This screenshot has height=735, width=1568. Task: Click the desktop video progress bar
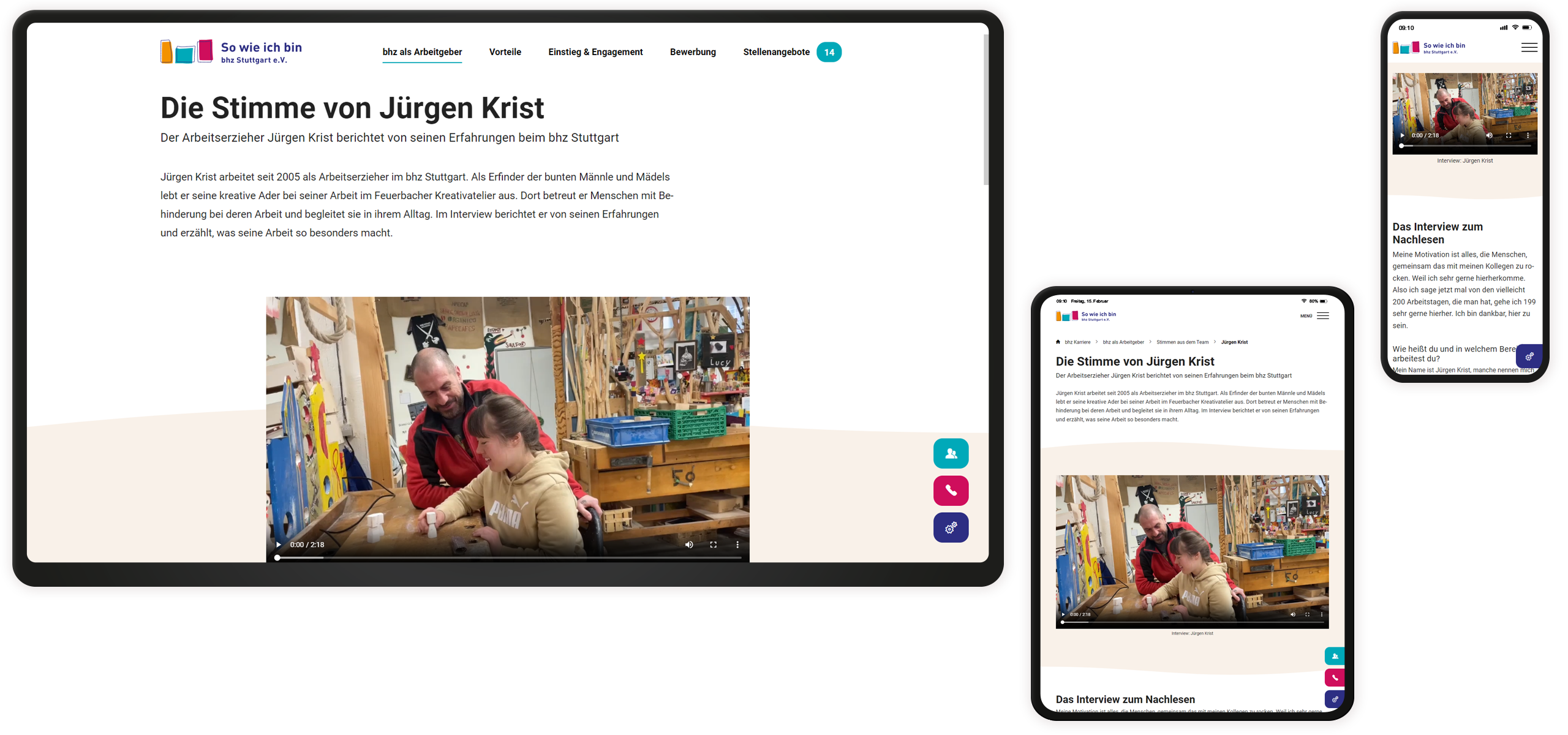(508, 558)
